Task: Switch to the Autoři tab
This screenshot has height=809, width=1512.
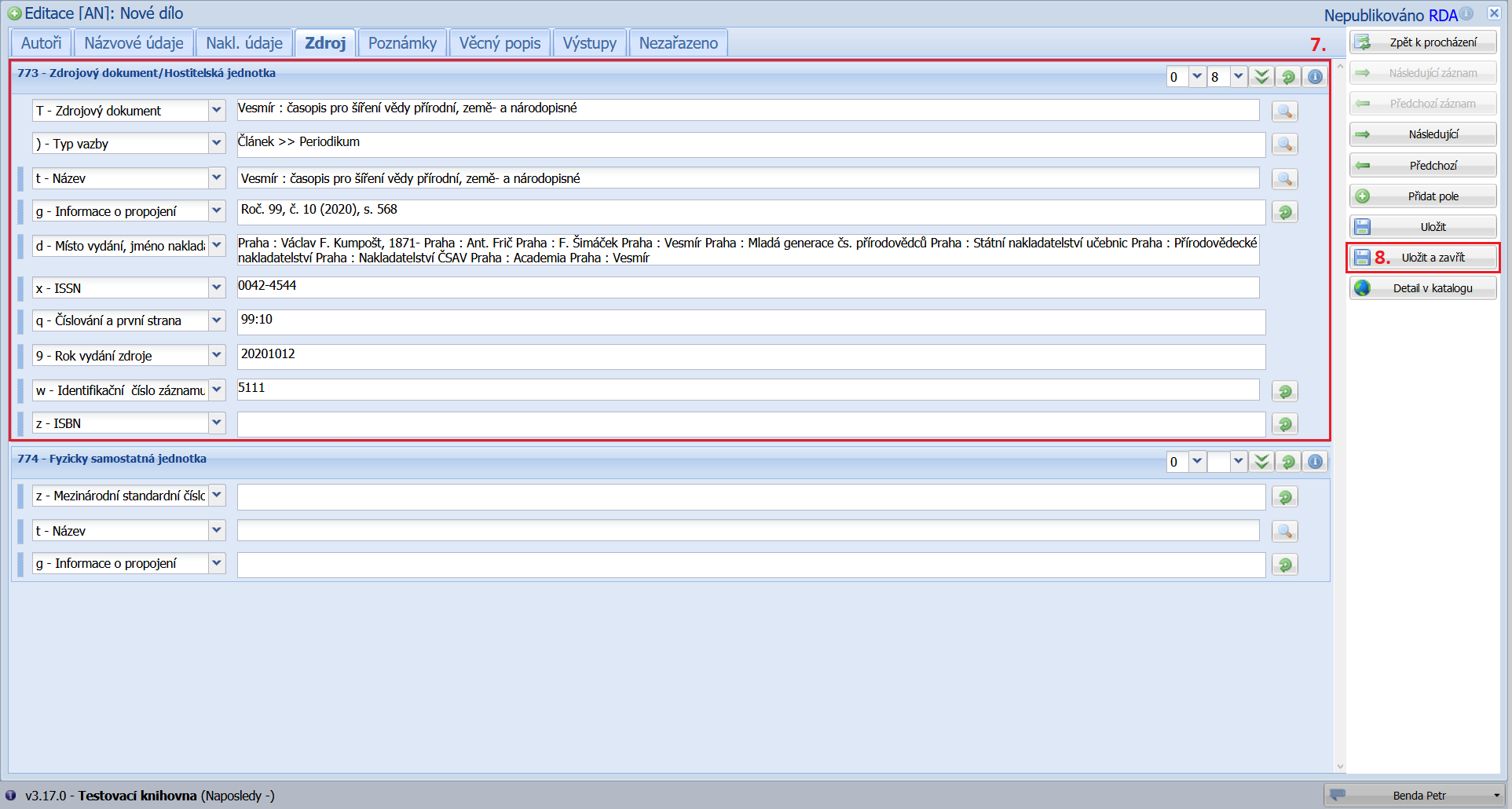Action: coord(41,43)
